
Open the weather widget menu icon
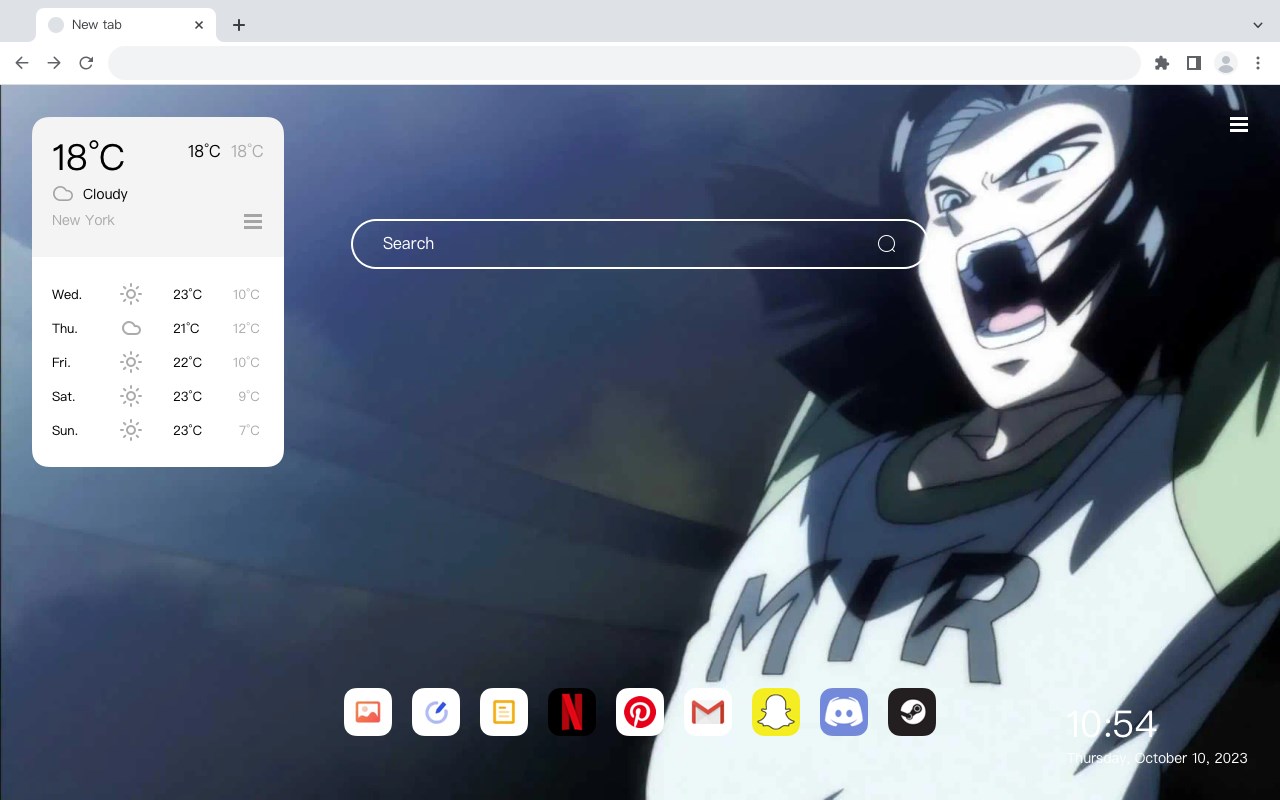(253, 221)
